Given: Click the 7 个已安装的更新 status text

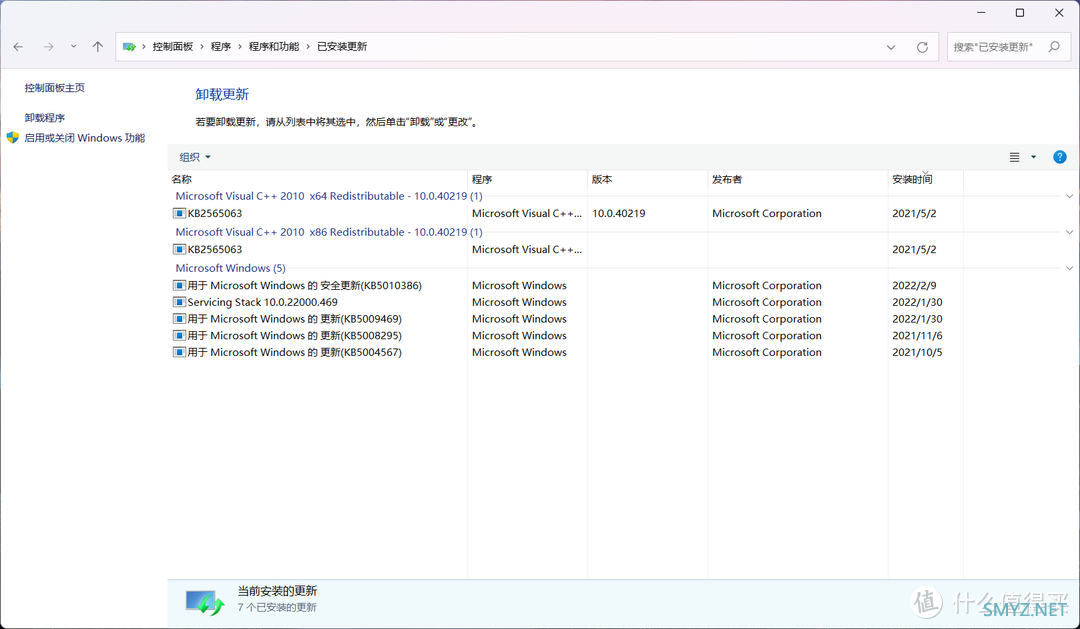Looking at the screenshot, I should click(277, 608).
